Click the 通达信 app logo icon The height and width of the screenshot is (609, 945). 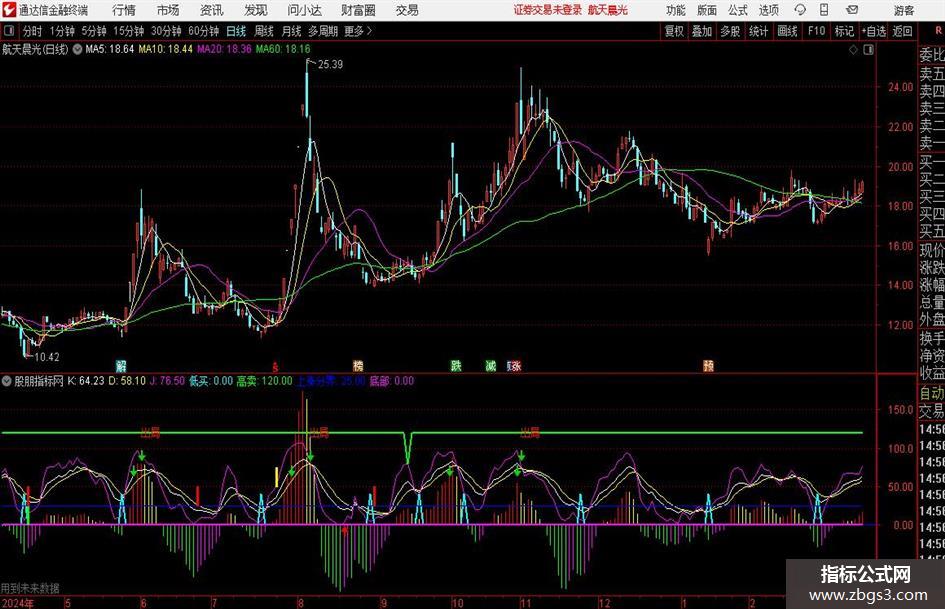point(9,10)
